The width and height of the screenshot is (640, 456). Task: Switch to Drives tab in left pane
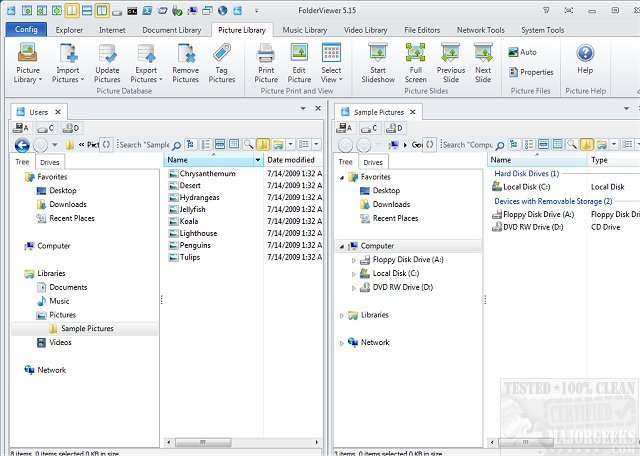coord(49,162)
